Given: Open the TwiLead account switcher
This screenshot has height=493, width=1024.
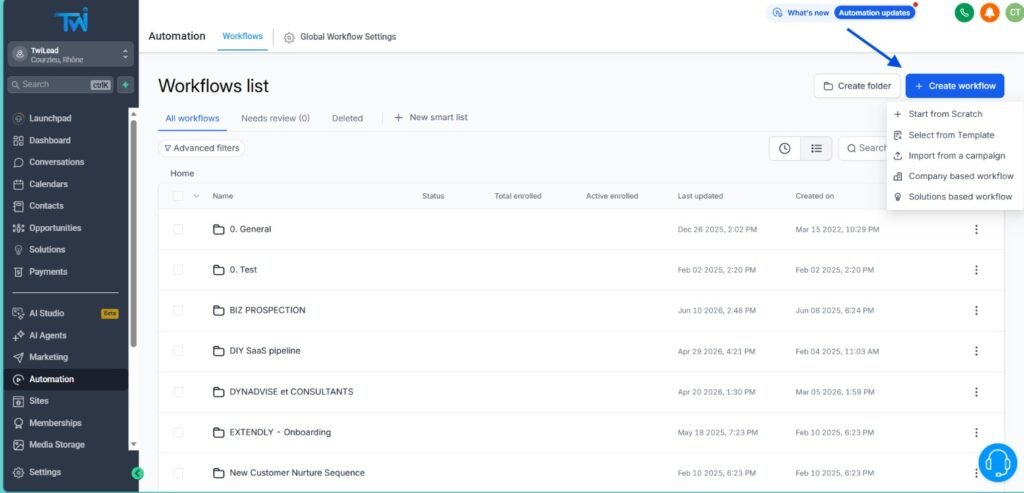Looking at the screenshot, I should coord(71,54).
